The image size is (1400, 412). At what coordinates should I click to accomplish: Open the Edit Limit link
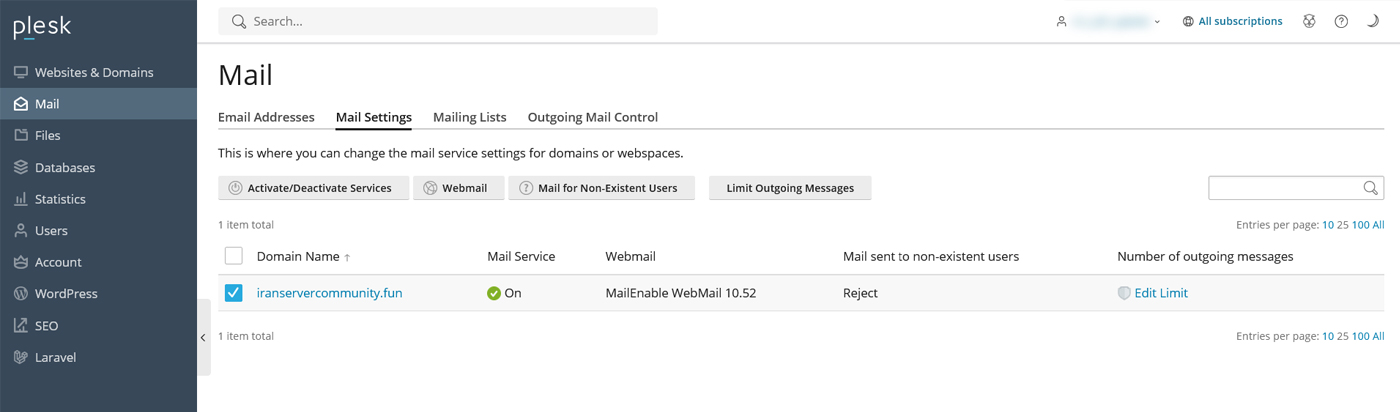(1160, 293)
